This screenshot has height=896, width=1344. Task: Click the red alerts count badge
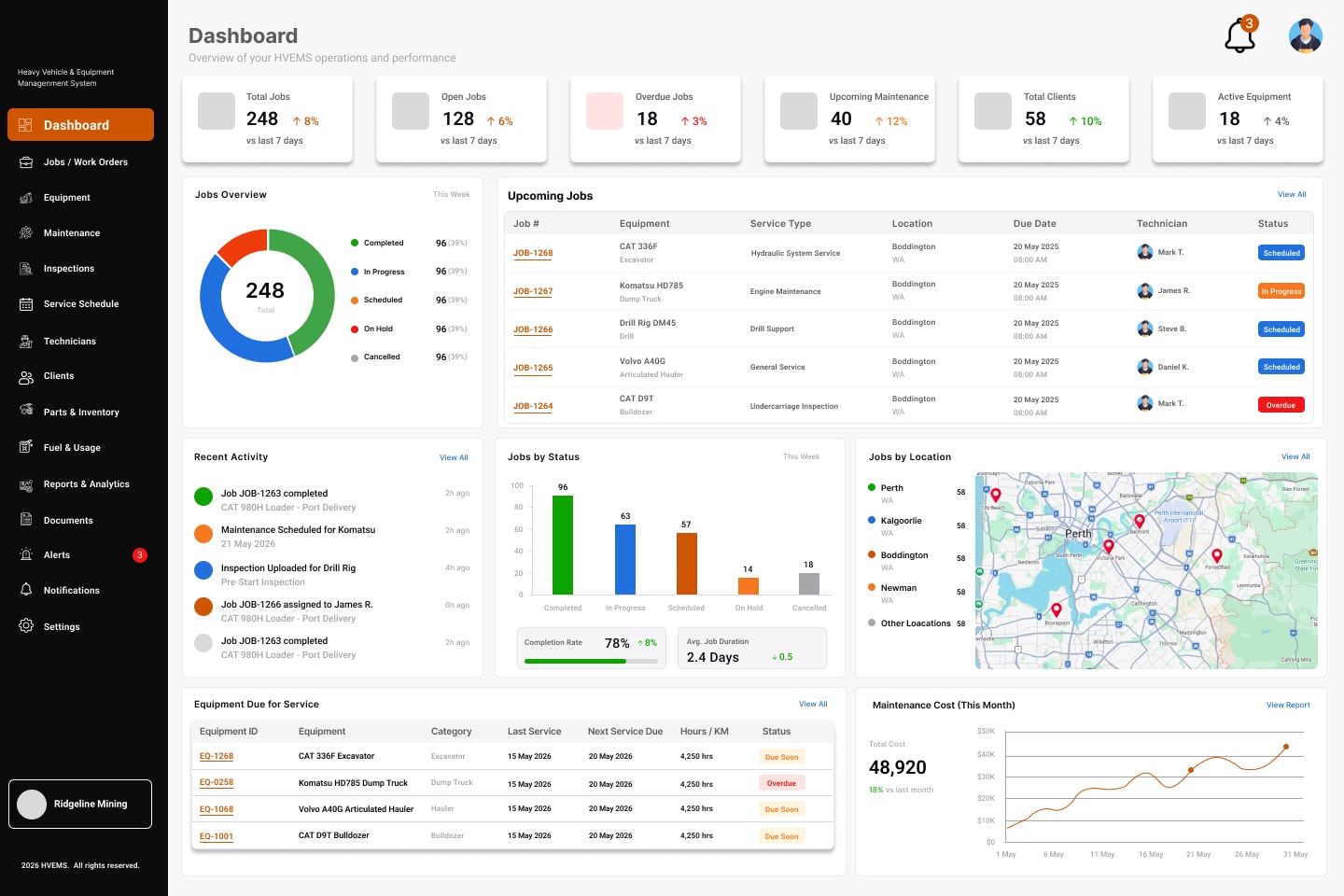[x=139, y=555]
